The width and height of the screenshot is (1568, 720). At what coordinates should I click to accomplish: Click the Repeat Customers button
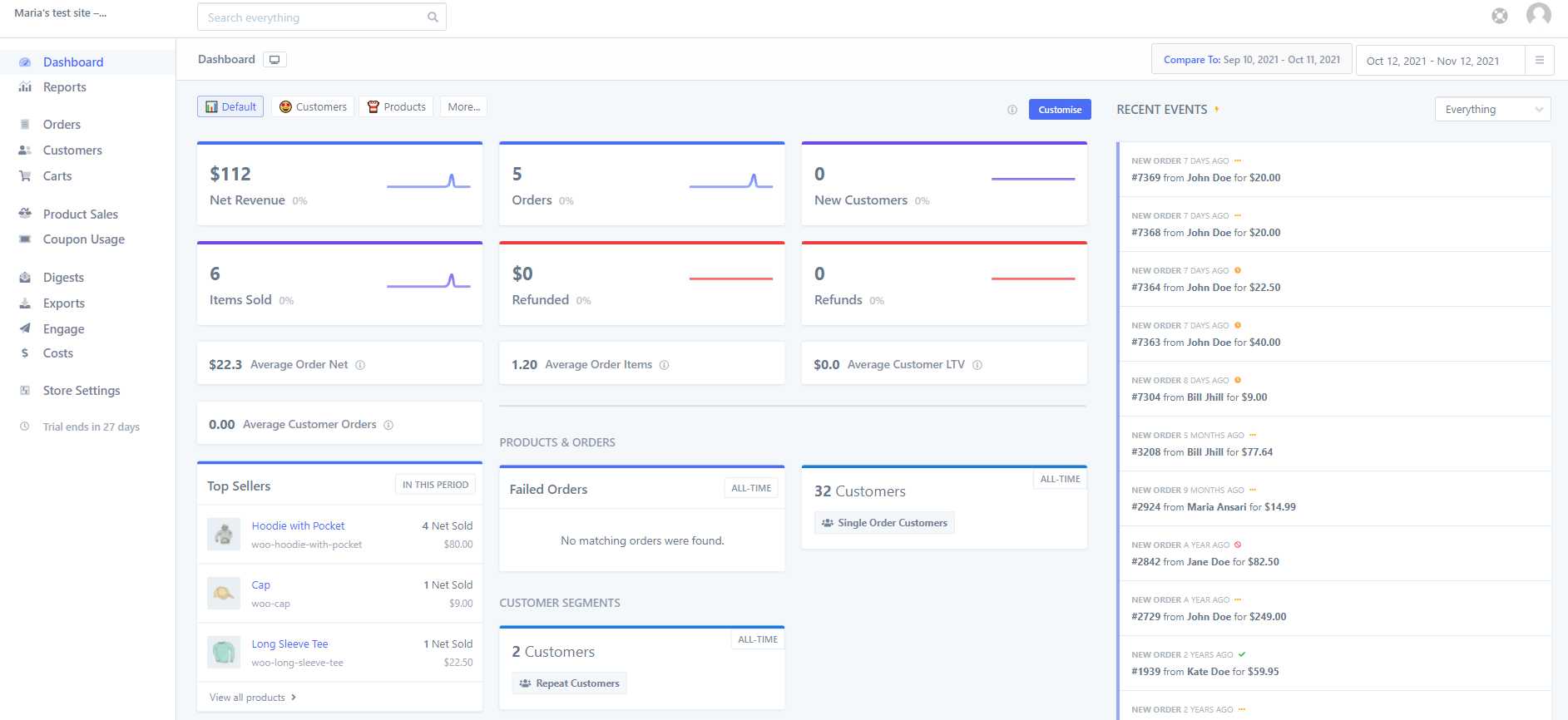[569, 683]
